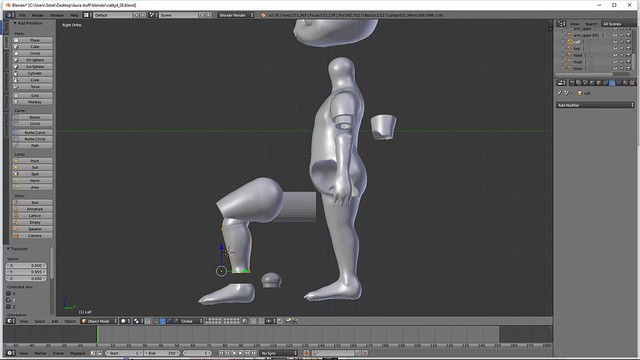Image resolution: width=640 pixels, height=360 pixels.
Task: Open the timeline Marker menu
Action: click(40, 353)
